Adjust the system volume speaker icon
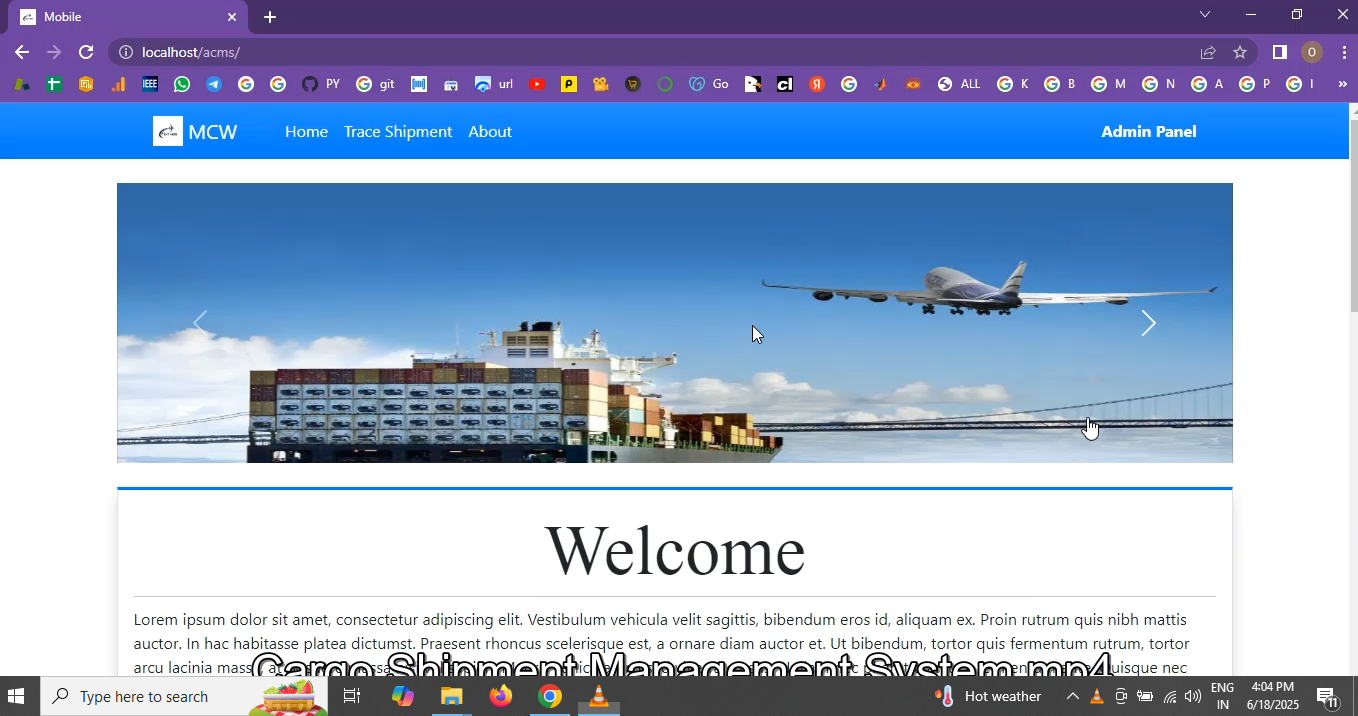 point(1192,696)
